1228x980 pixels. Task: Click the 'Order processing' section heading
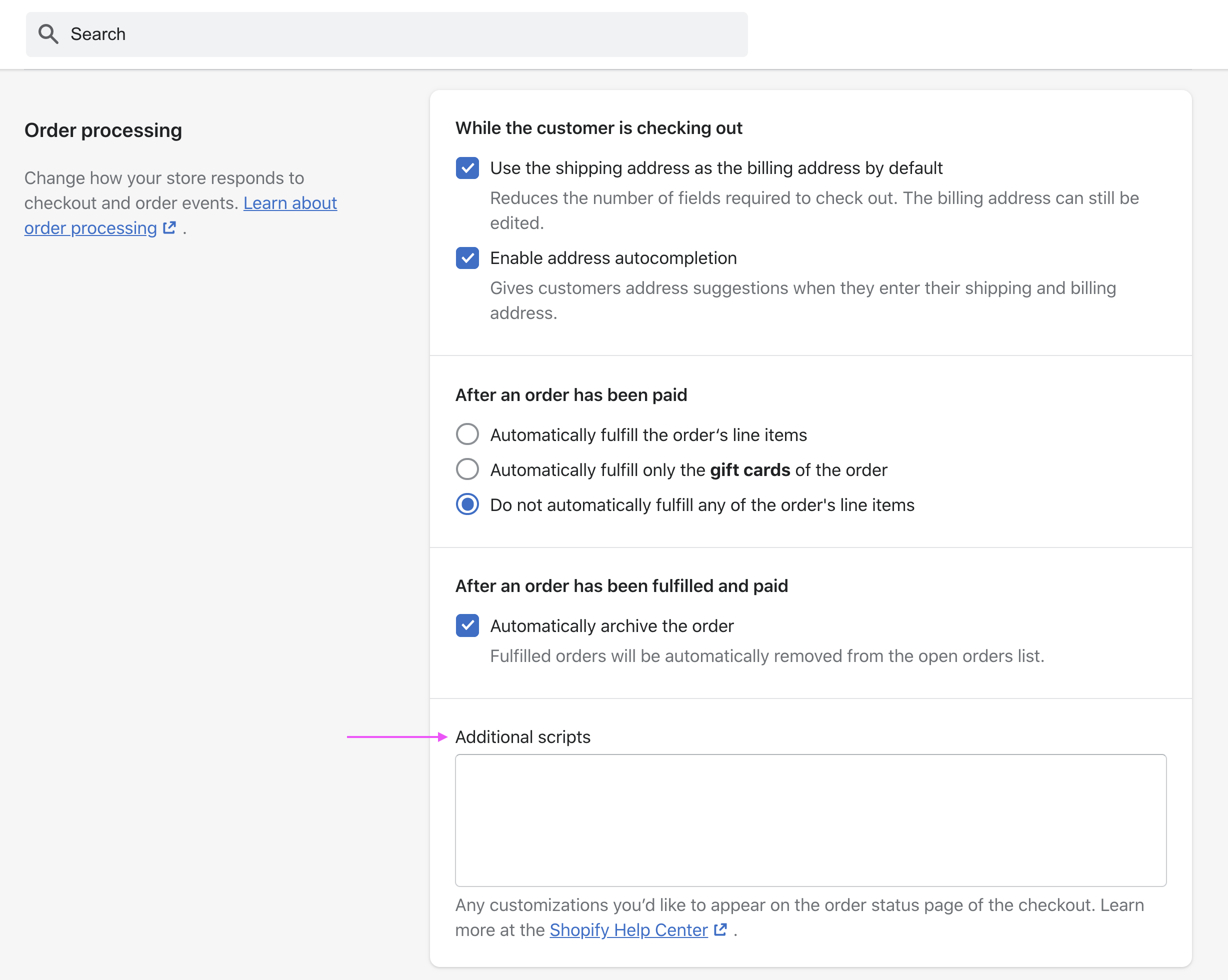coord(103,130)
